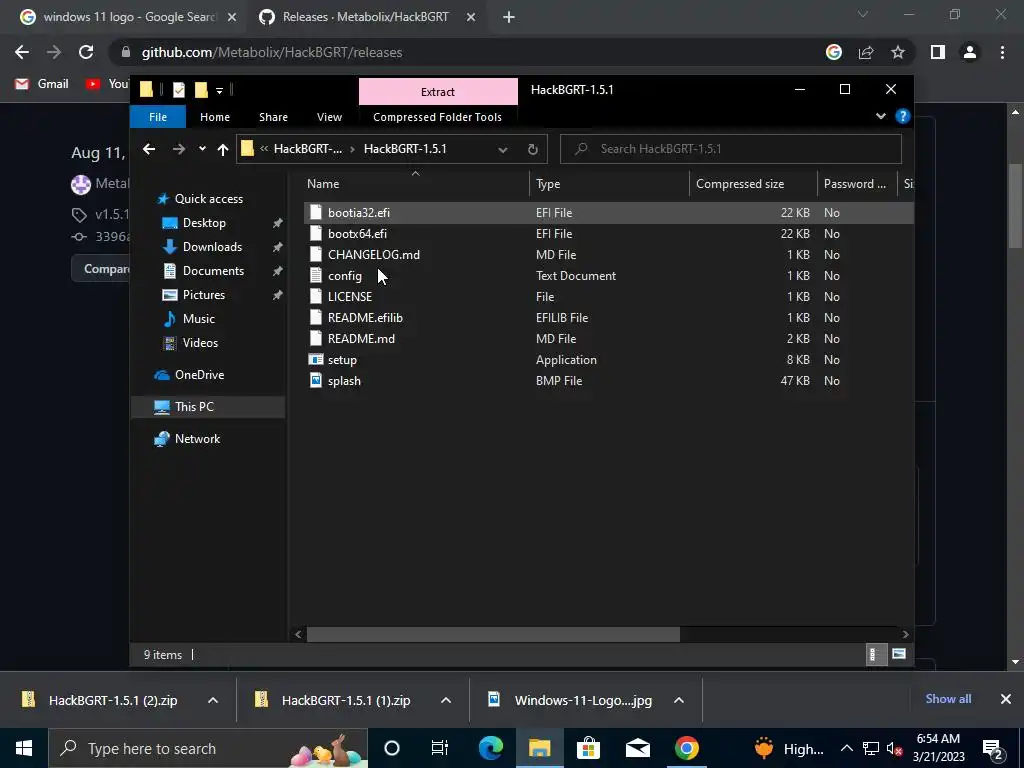Click the Google icon in address bar

point(834,52)
